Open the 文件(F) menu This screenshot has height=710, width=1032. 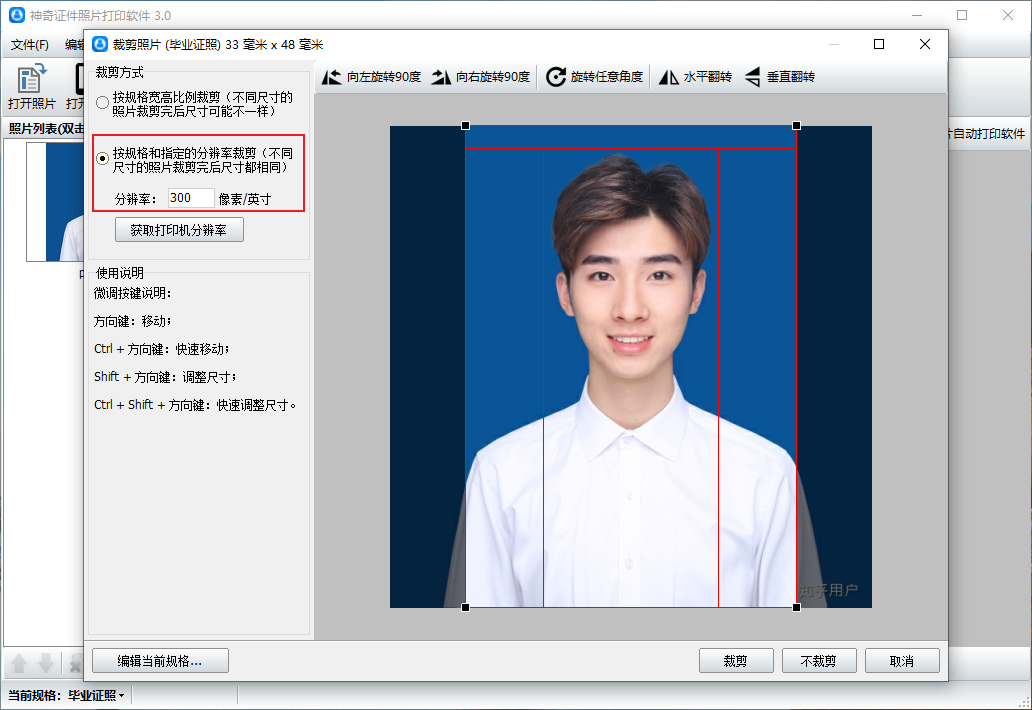point(30,45)
